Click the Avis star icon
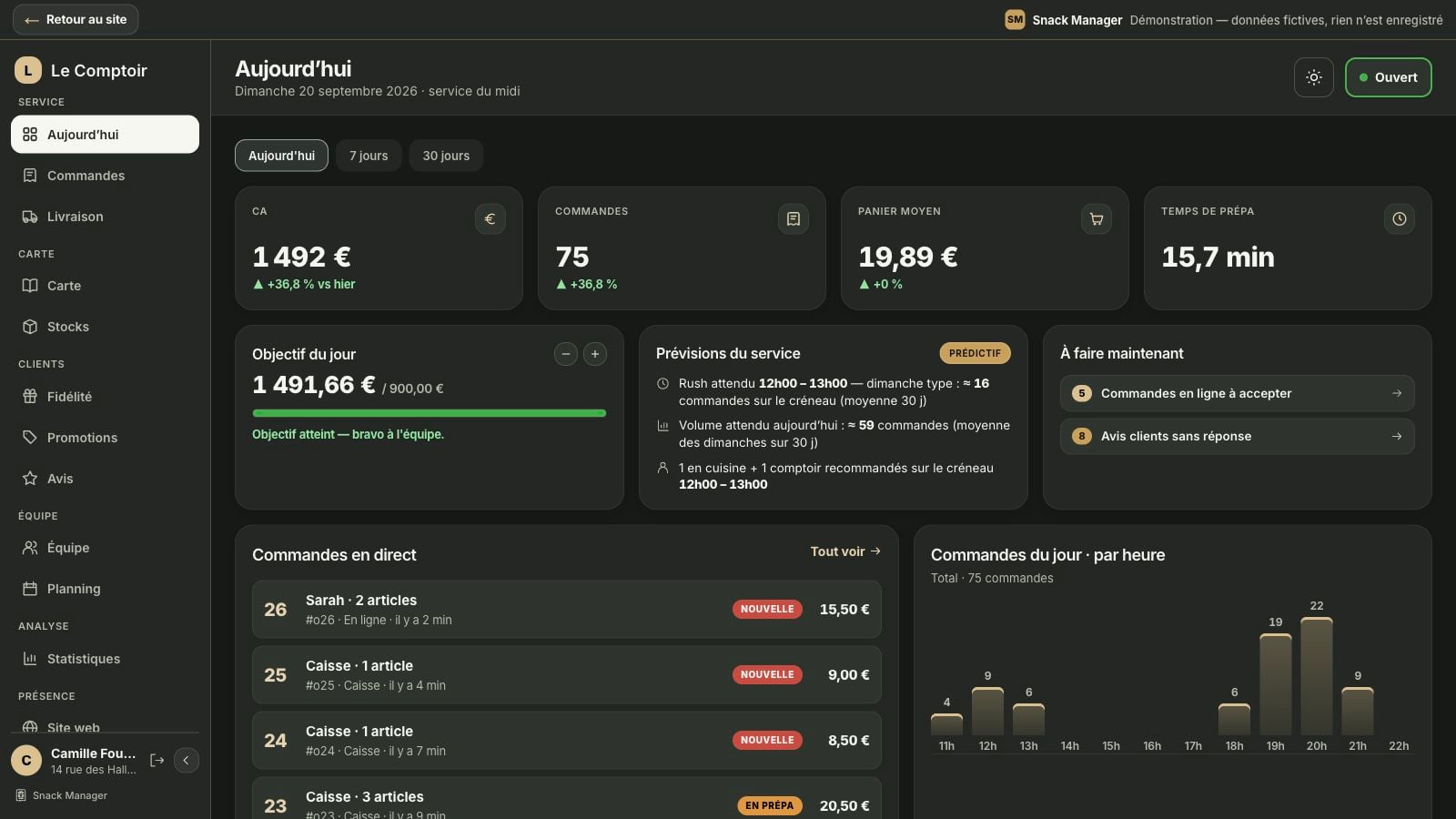Viewport: 1456px width, 819px height. 30,479
